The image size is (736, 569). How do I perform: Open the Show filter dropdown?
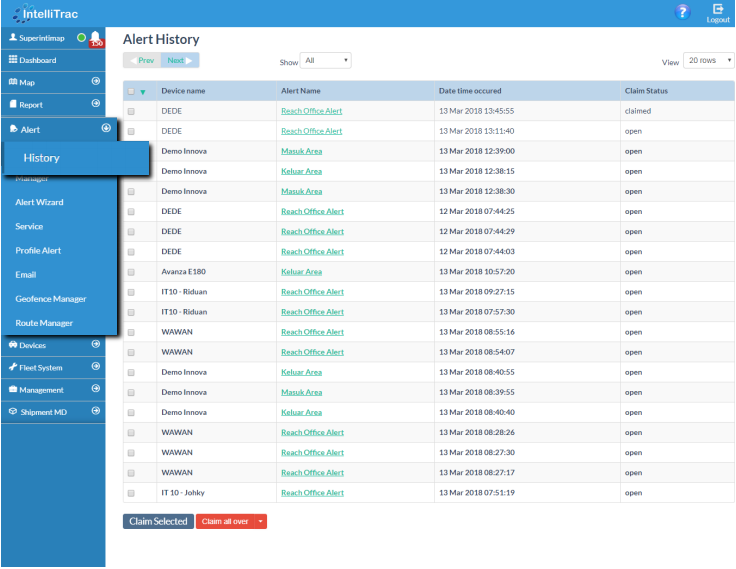point(326,61)
